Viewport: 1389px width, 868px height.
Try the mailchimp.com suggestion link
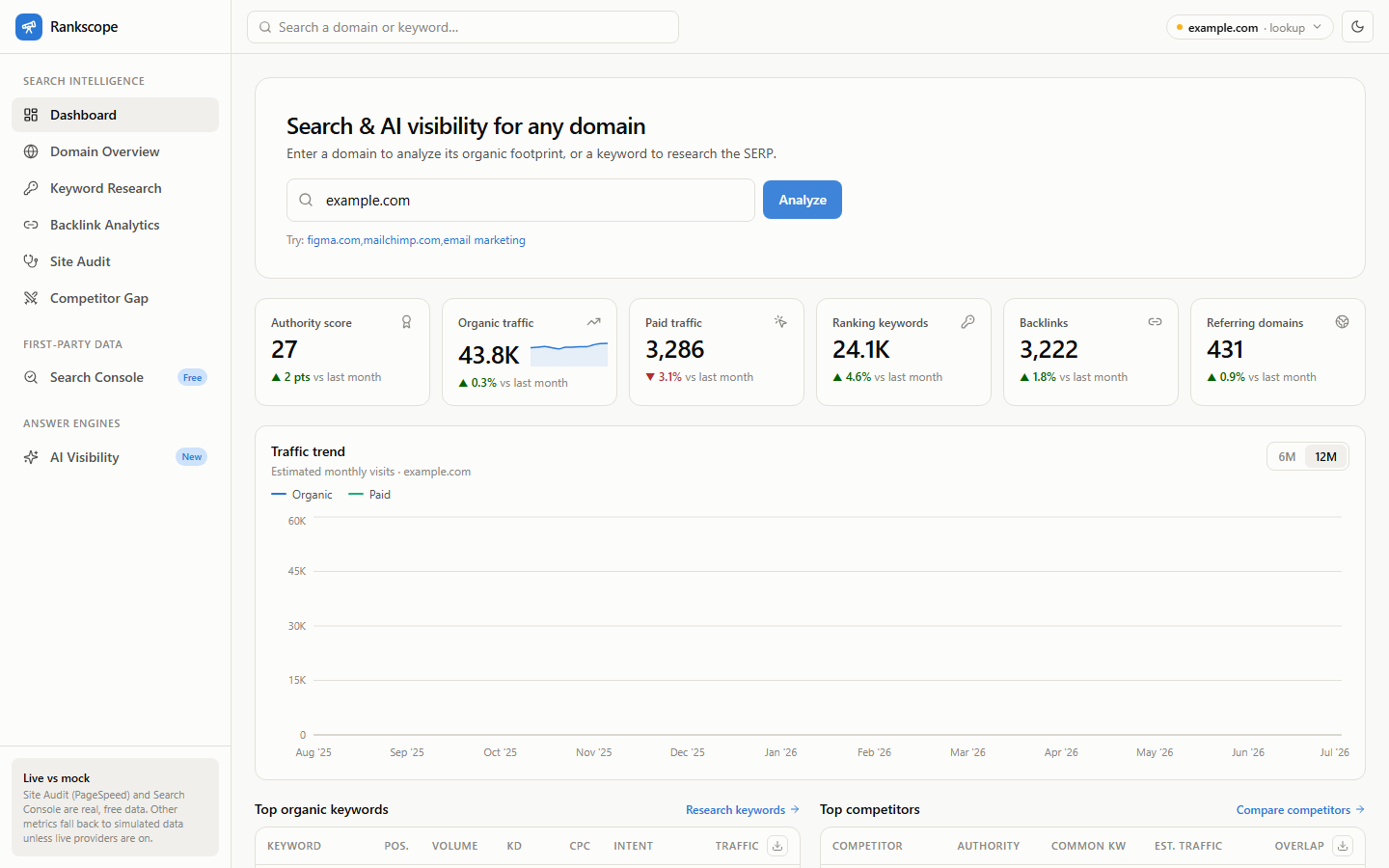pyautogui.click(x=402, y=240)
